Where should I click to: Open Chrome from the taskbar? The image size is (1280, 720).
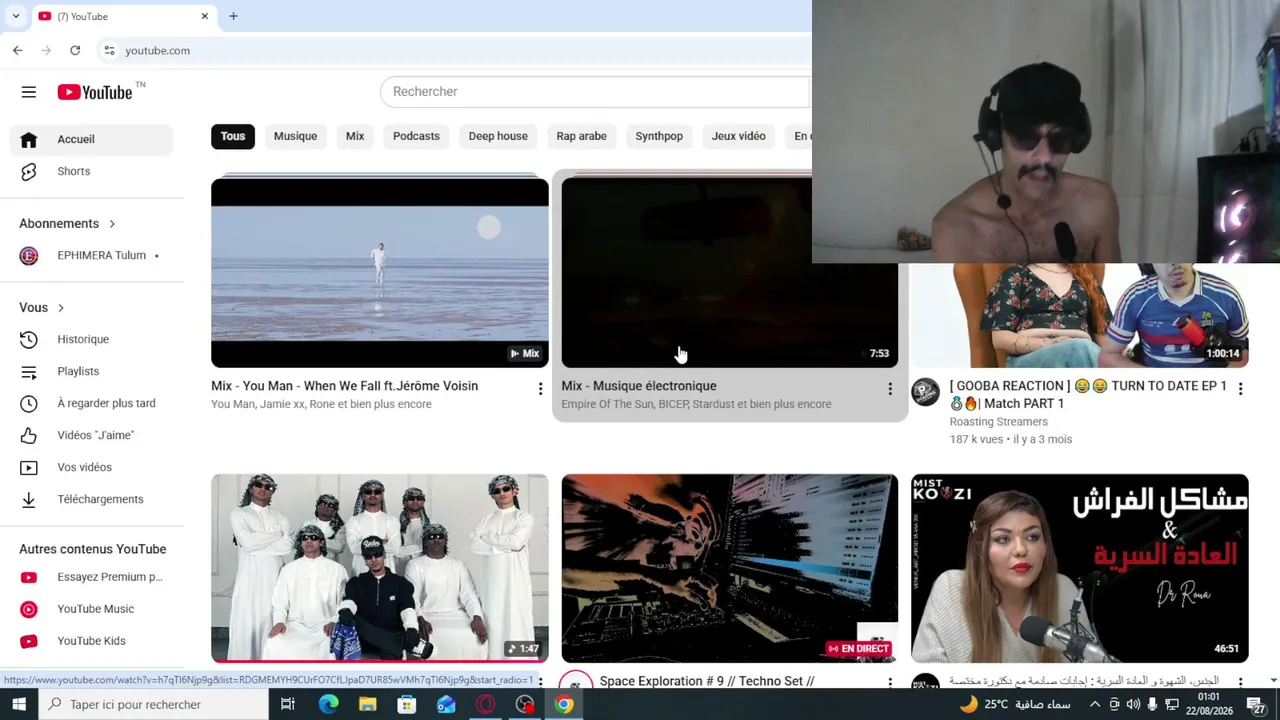(x=564, y=704)
